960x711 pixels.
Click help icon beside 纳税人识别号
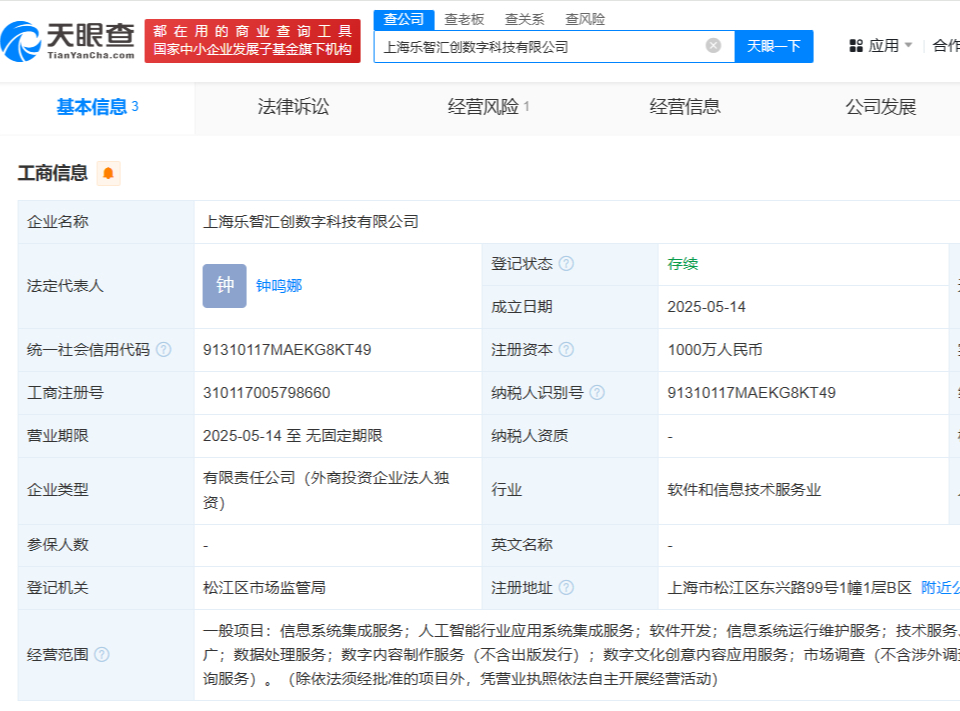597,393
